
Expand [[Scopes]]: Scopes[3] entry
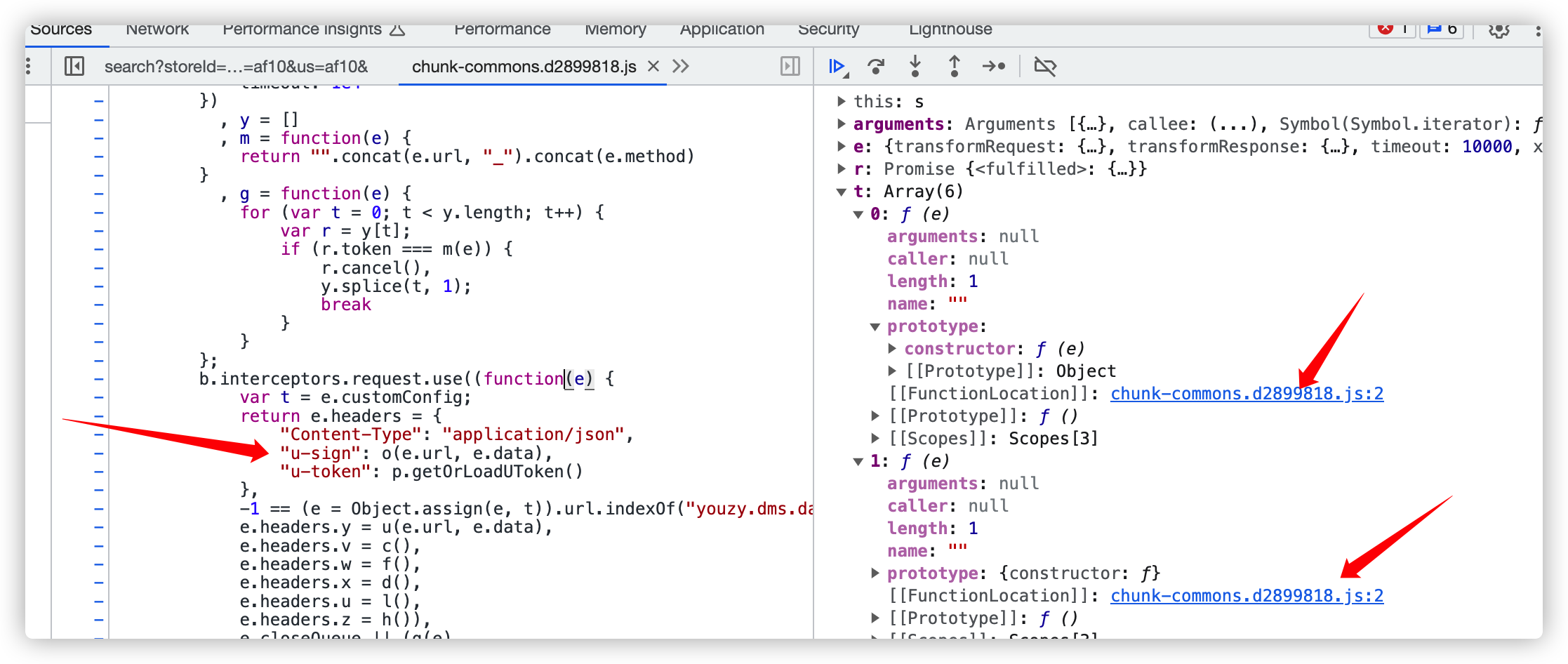coord(875,439)
